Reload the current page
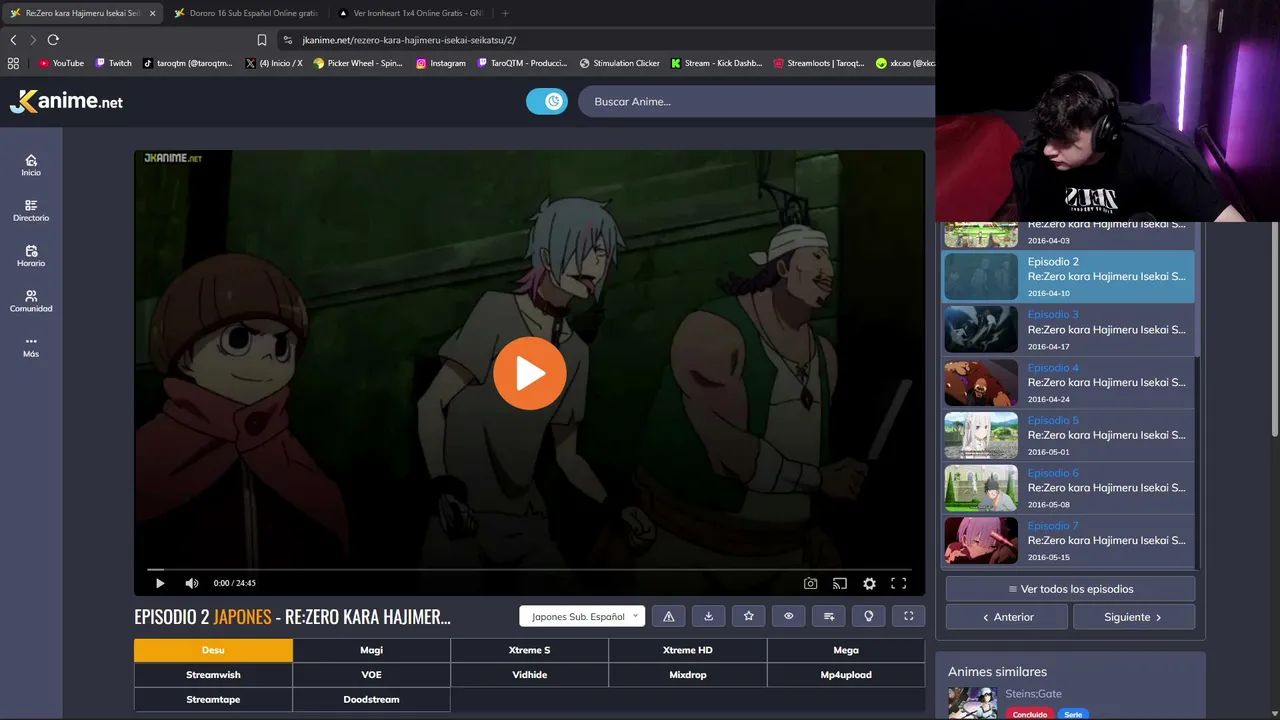1280x720 pixels. pyautogui.click(x=53, y=40)
